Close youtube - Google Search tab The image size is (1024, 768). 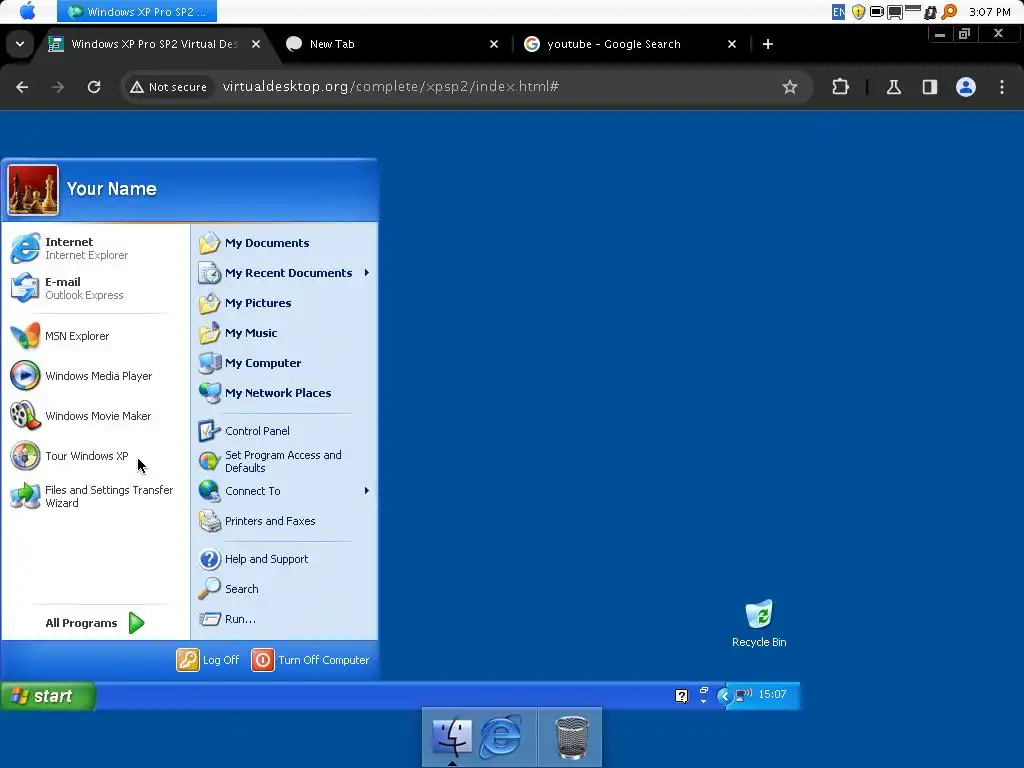(731, 44)
